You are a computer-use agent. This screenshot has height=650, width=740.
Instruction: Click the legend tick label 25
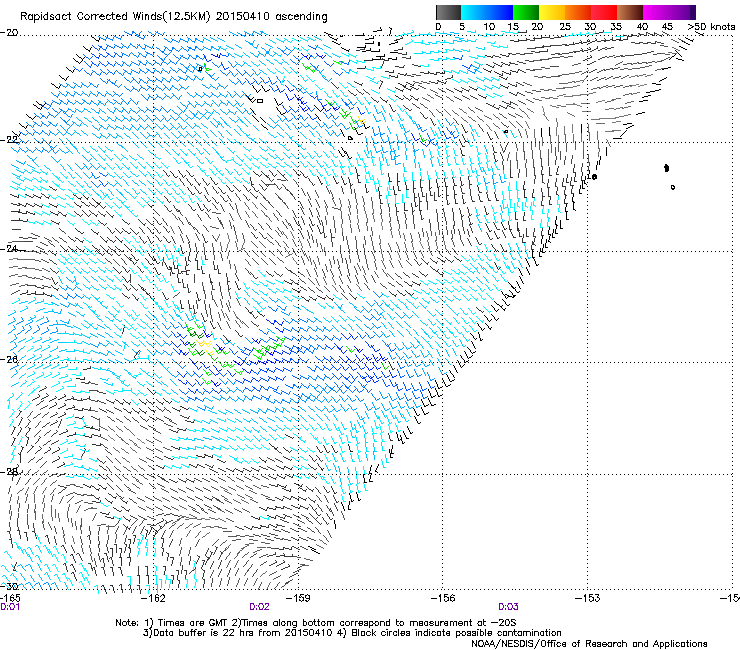pyautogui.click(x=564, y=27)
